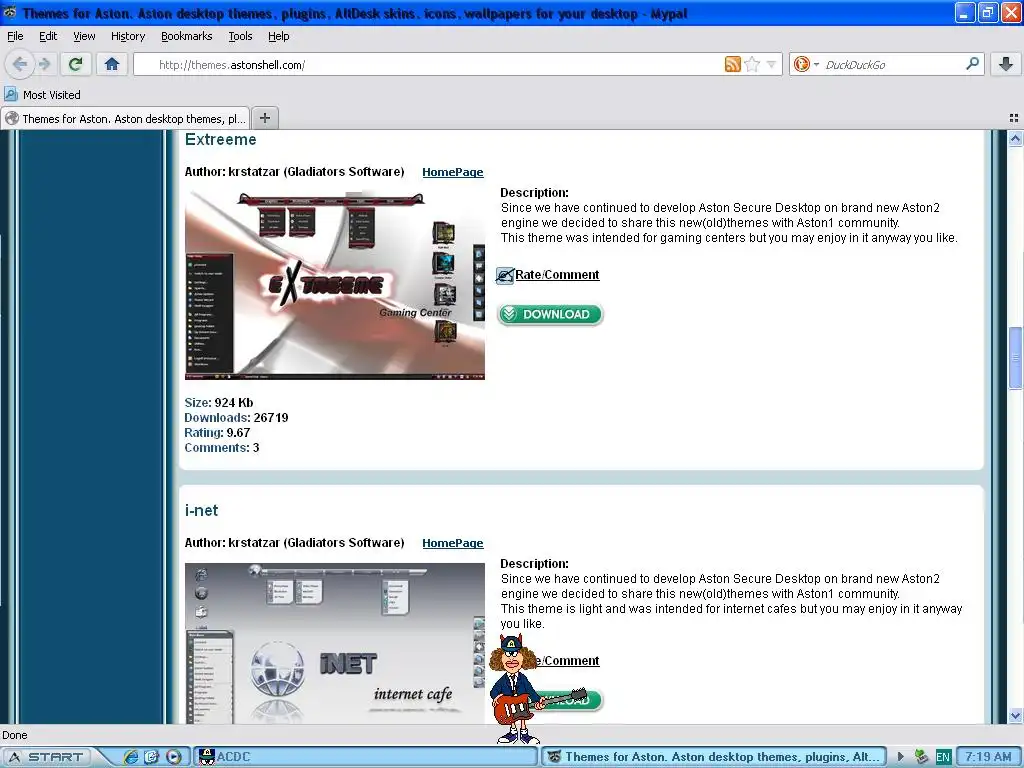Go to the Home page icon
Viewport: 1024px width, 768px height.
coord(112,64)
